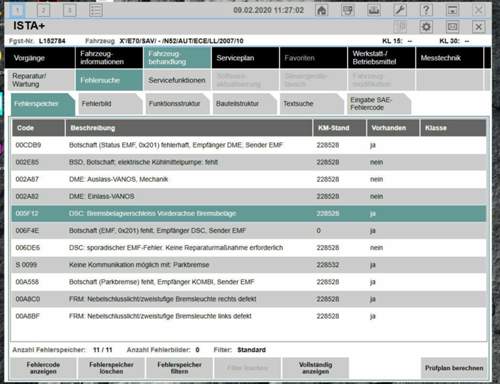The height and width of the screenshot is (384, 500).
Task: Sort by the Klasse column header
Action: tap(453, 128)
